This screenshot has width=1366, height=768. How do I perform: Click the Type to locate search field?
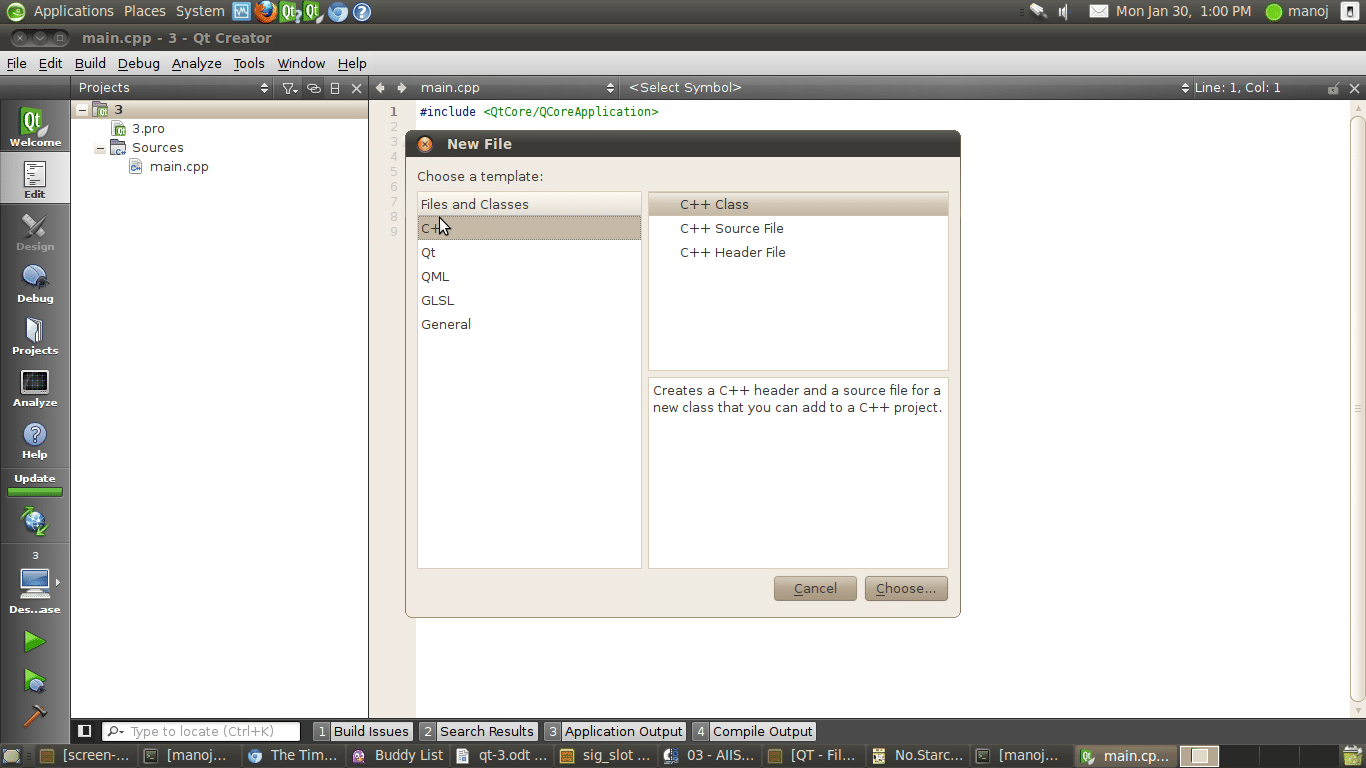point(201,732)
